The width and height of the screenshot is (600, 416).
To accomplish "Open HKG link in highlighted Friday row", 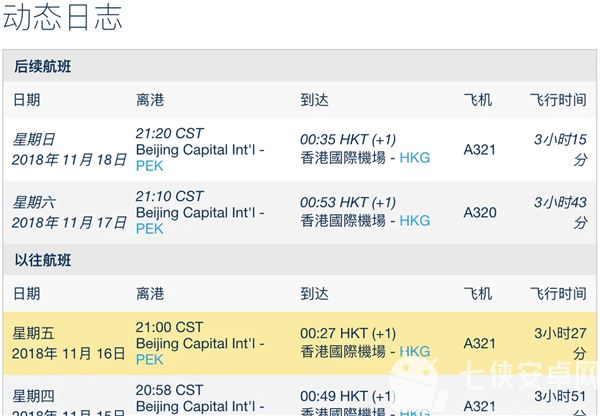I will click(415, 351).
